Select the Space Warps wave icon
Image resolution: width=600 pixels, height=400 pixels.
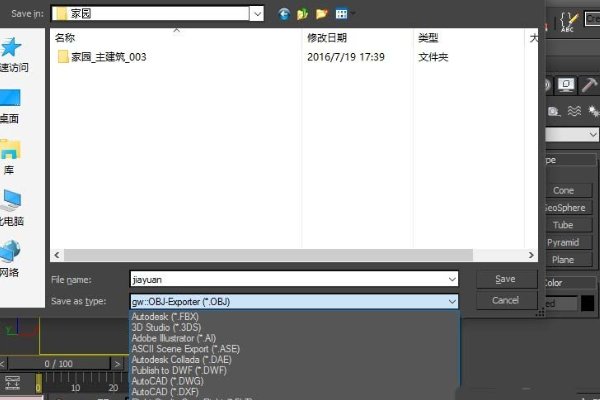[575, 111]
